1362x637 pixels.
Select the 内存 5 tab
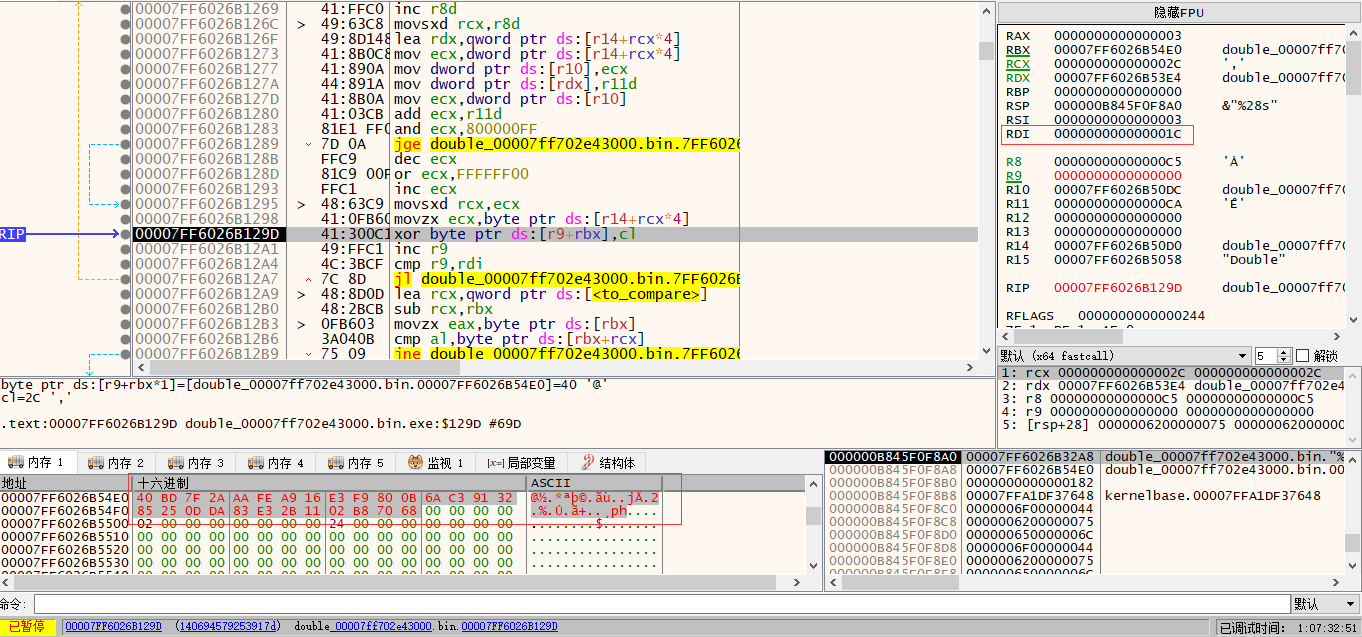pos(356,463)
